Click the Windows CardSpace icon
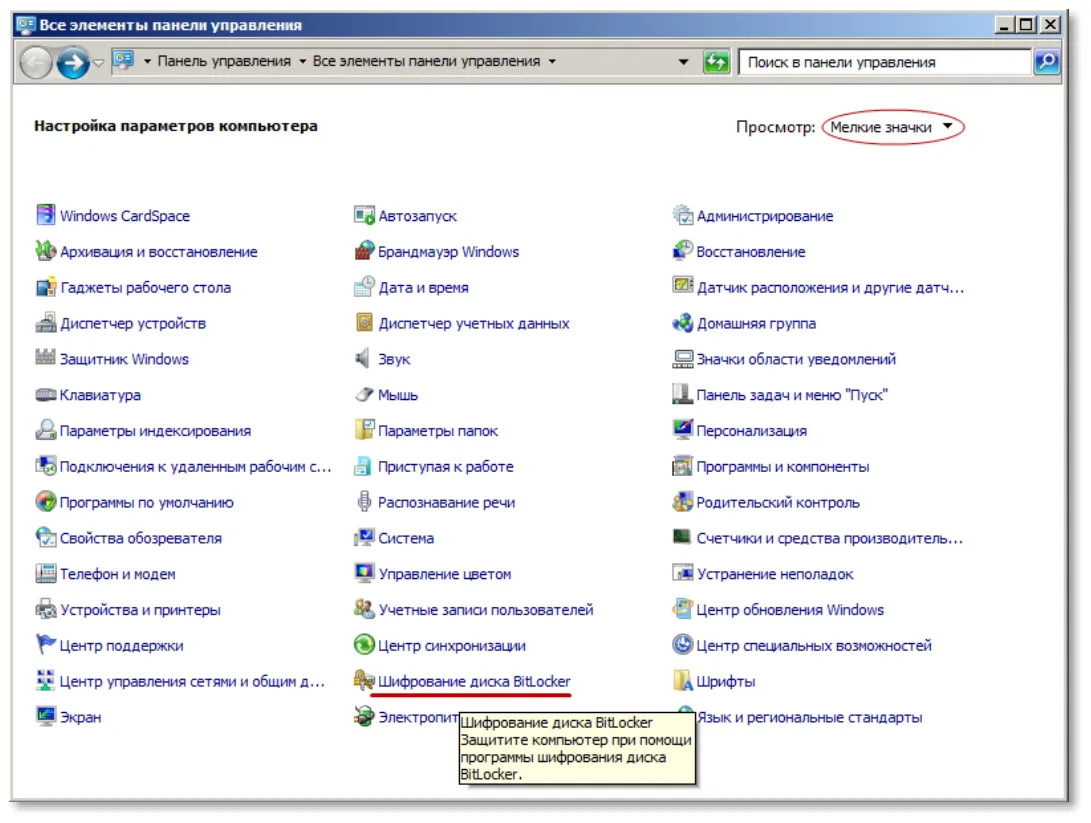 [46, 215]
